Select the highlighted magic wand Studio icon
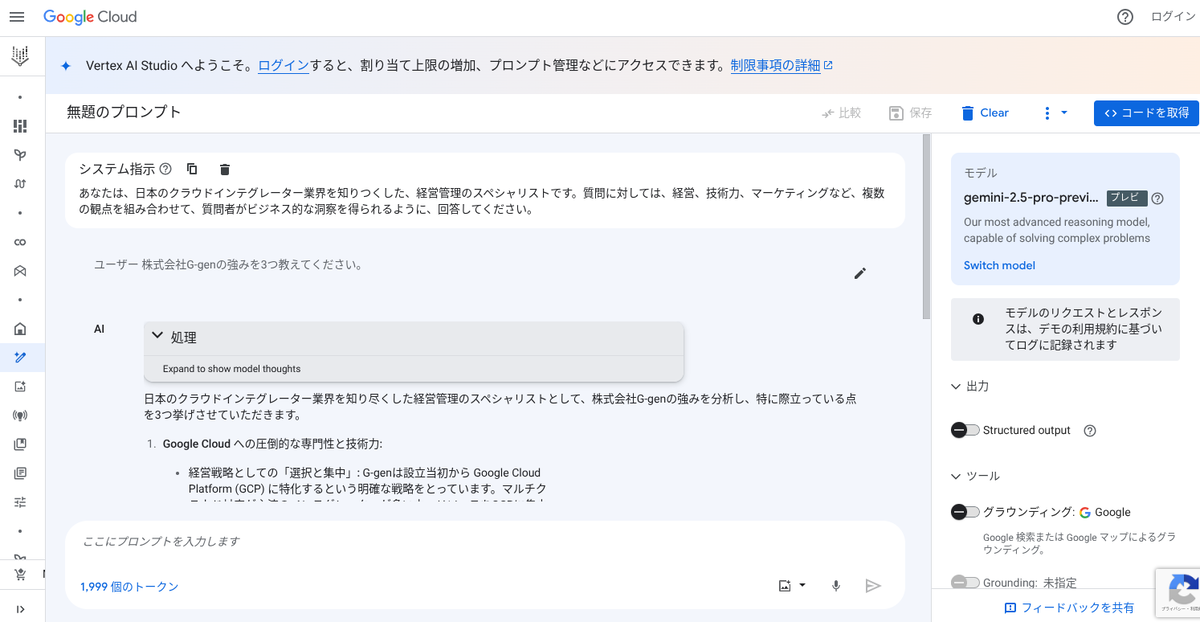This screenshot has width=1200, height=622. click(20, 357)
